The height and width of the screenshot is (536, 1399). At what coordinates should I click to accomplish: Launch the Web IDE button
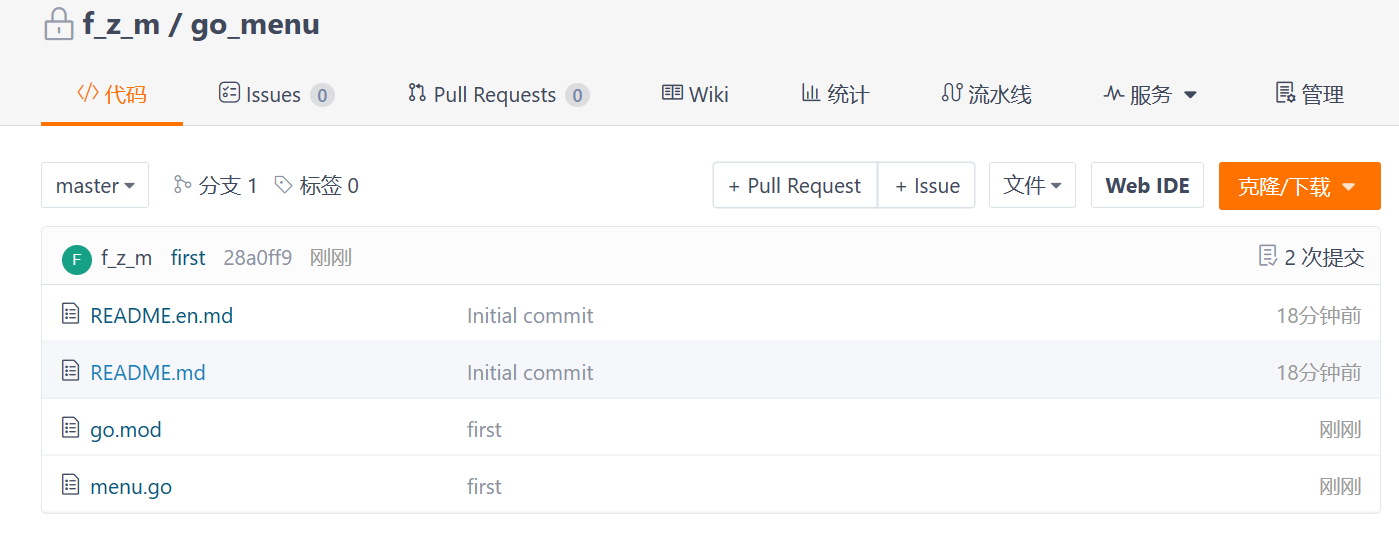click(x=1147, y=185)
